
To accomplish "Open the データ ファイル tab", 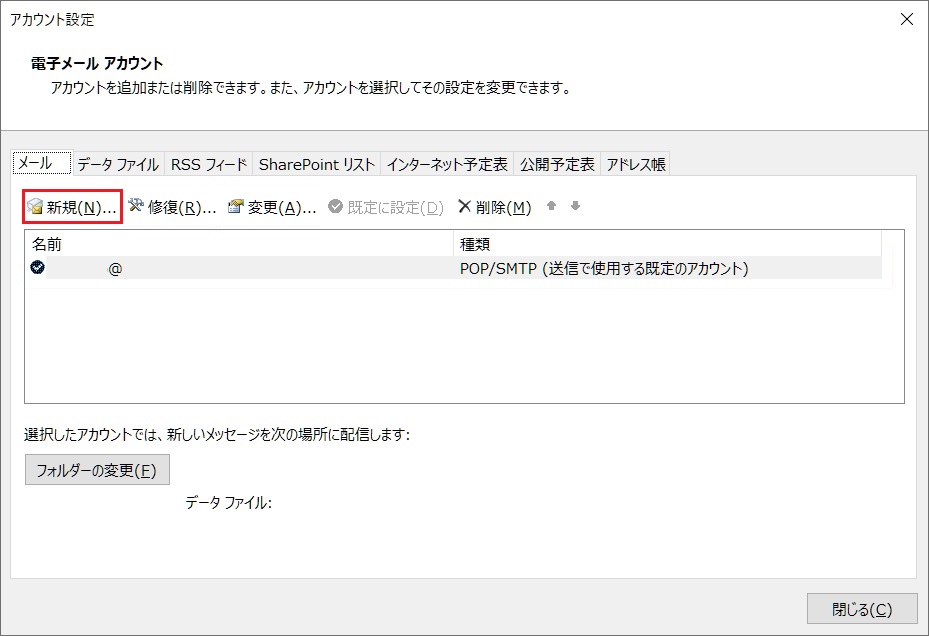I will tap(118, 164).
